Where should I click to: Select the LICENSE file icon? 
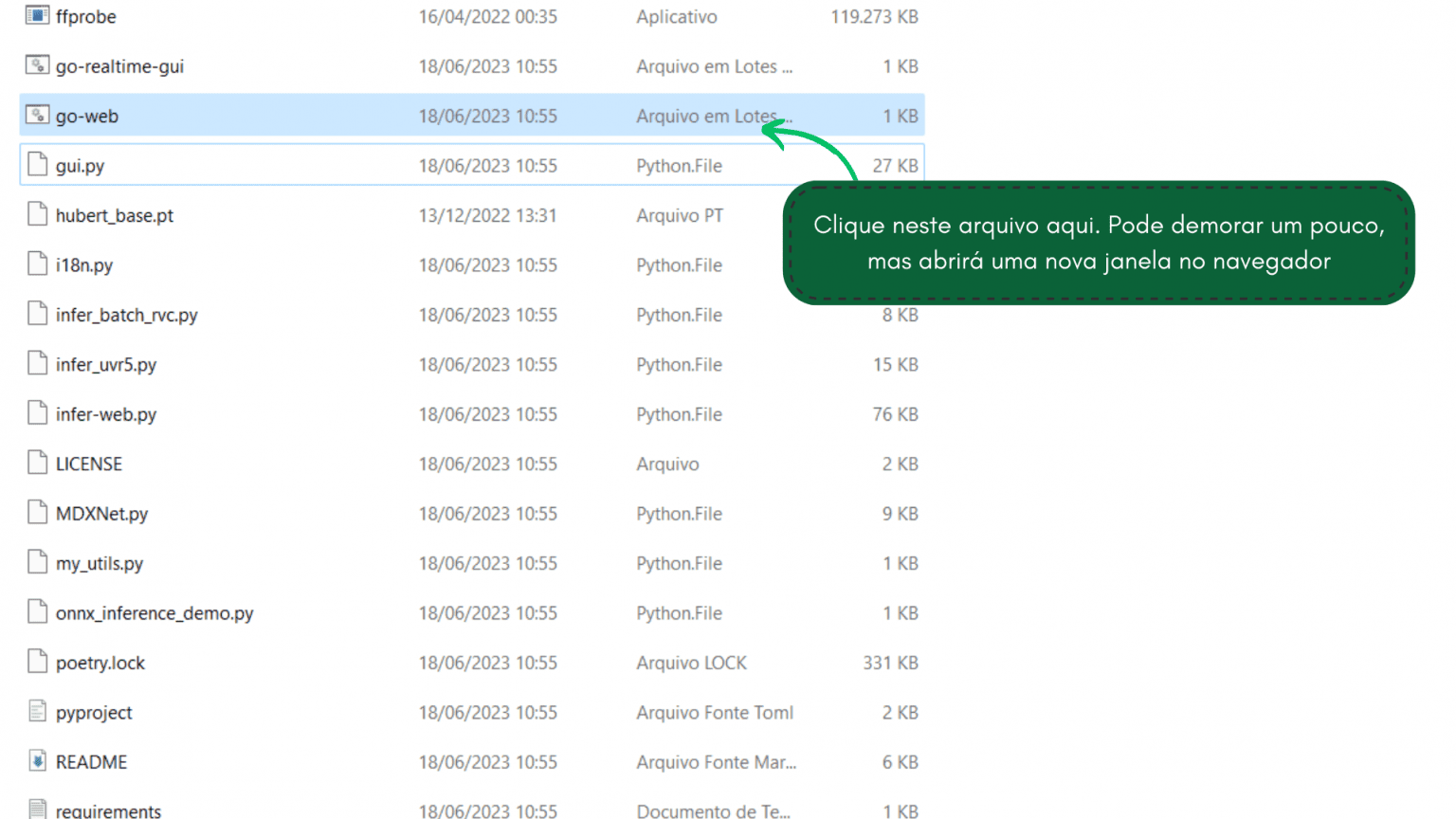(37, 463)
